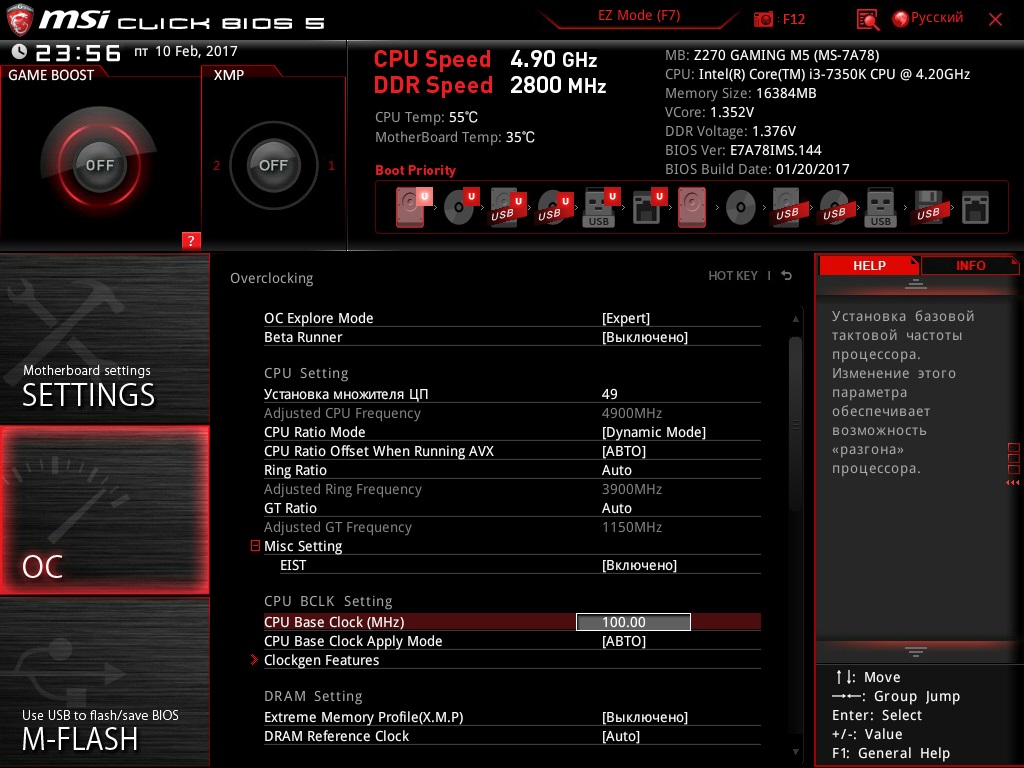
Task: Collapse the Misc Setting section
Action: pos(255,545)
